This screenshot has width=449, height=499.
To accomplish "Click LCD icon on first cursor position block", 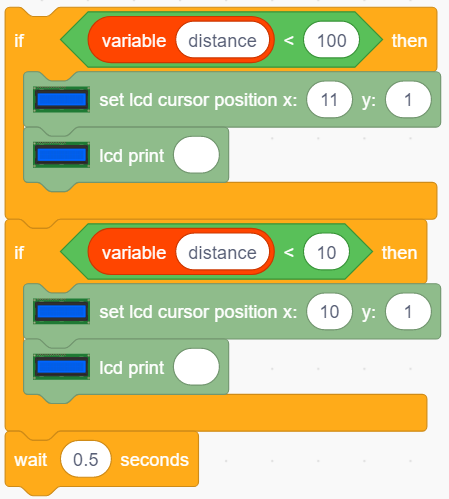I will click(61, 99).
